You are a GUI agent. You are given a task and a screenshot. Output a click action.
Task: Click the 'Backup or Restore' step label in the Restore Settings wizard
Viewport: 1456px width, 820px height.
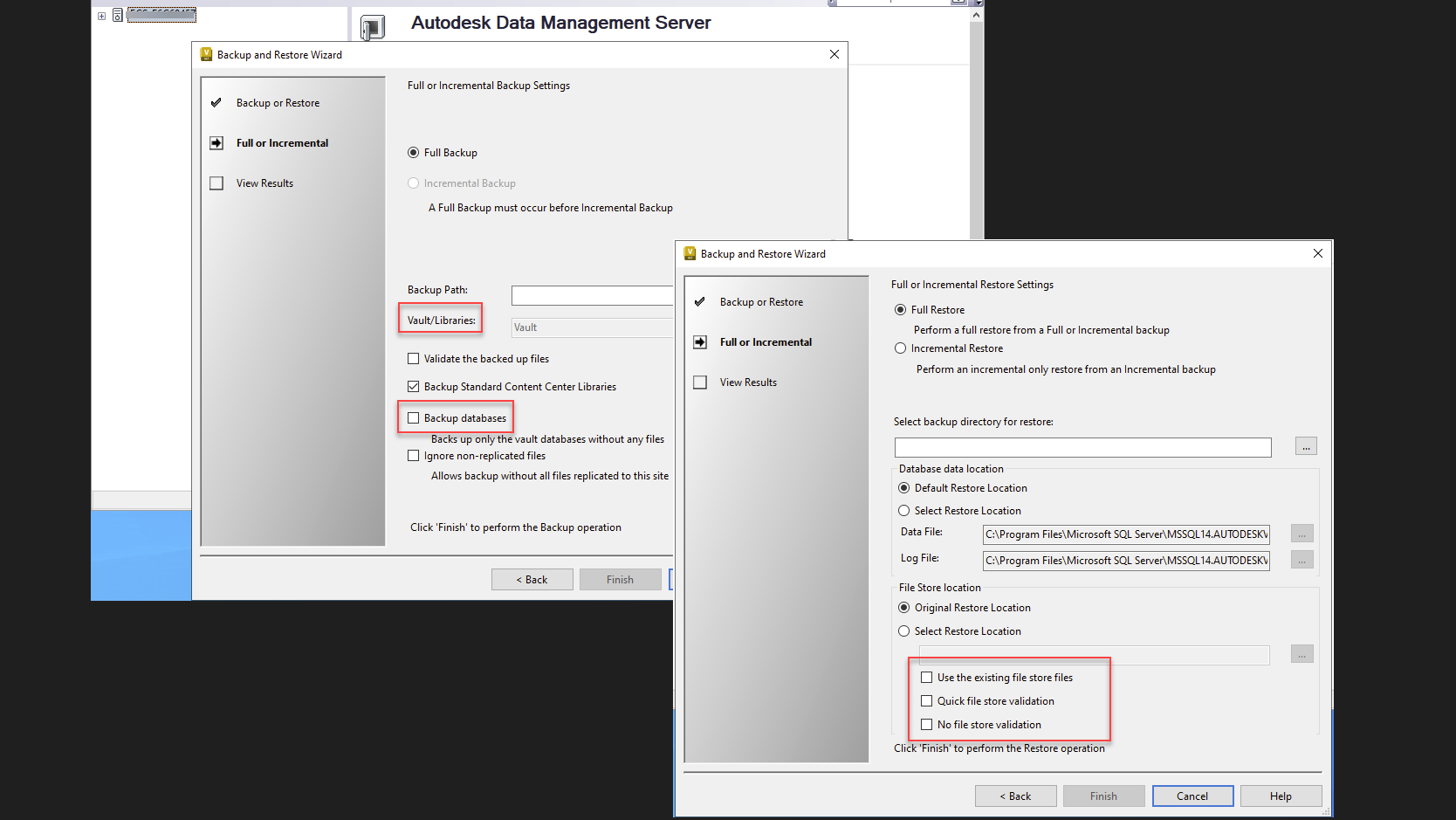coord(762,302)
